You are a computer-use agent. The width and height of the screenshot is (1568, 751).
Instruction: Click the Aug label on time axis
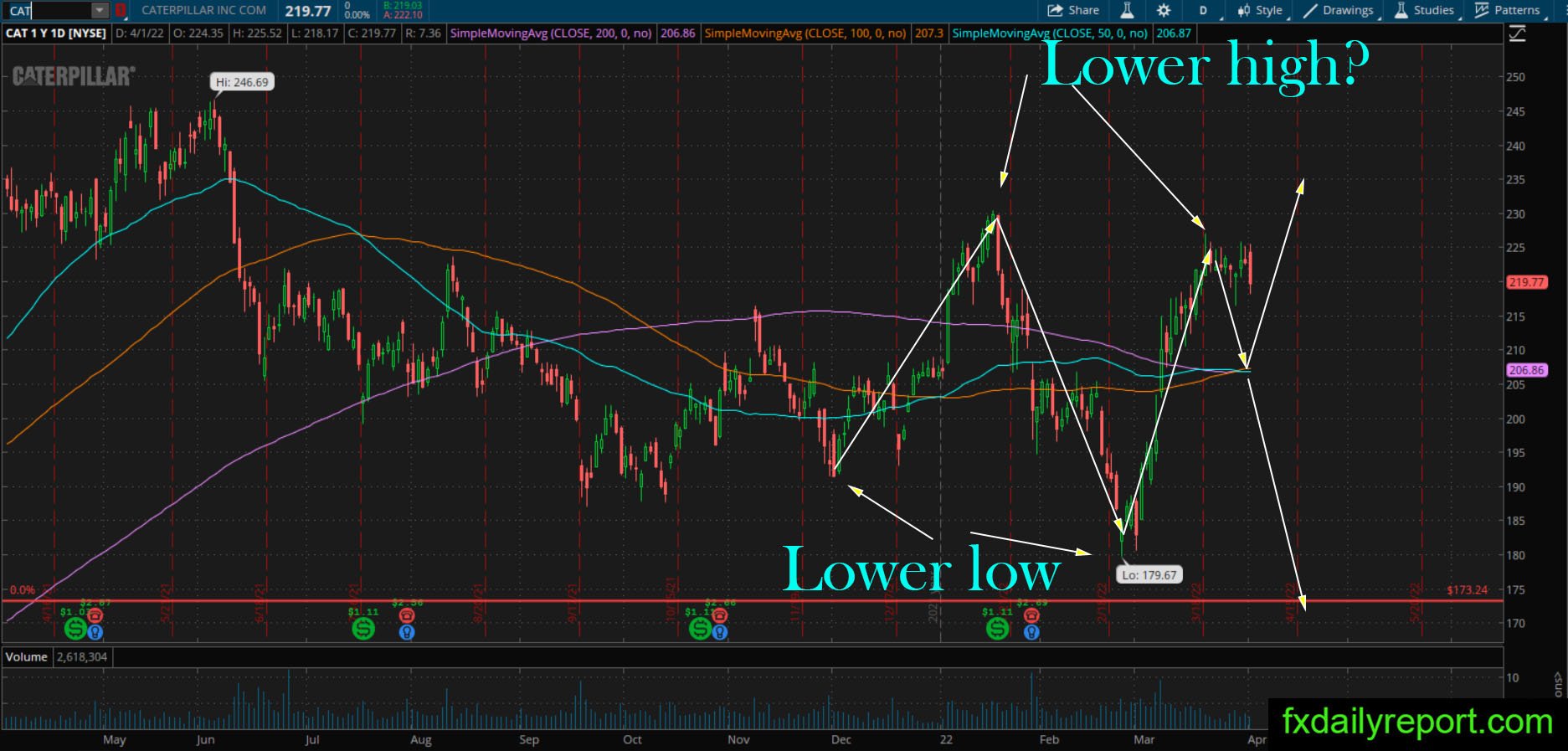(x=421, y=740)
